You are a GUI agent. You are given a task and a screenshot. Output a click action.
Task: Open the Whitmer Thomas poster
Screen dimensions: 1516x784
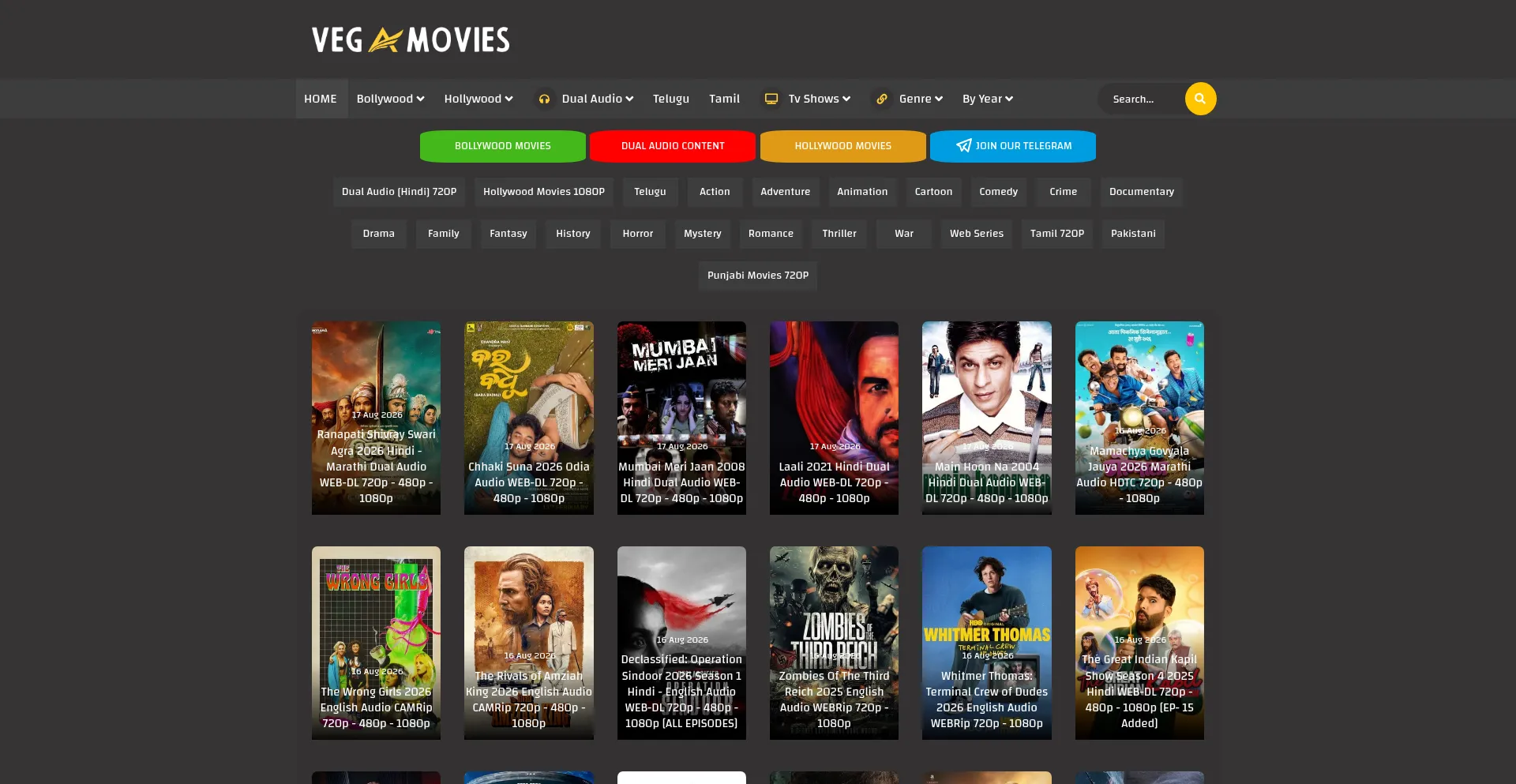pos(987,643)
